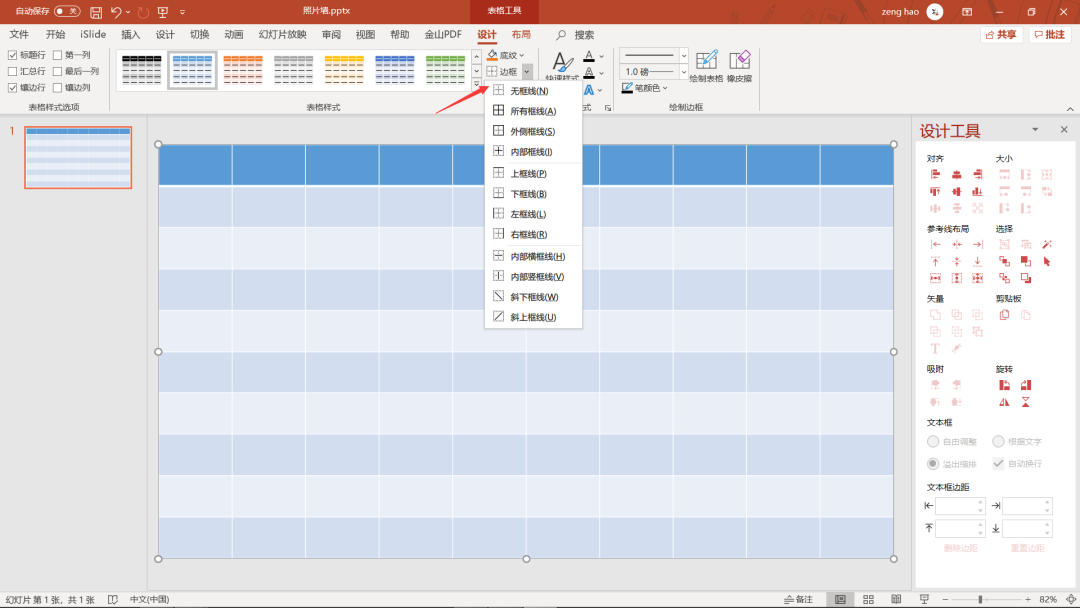Screen dimensions: 1080x608
Task: Click align center horizontally icon in 对齐
Action: pos(957,175)
